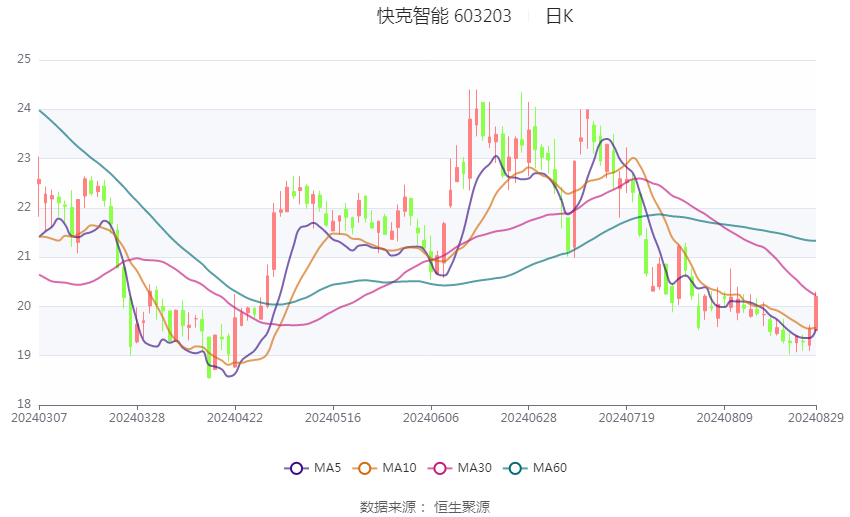Click the 日K label in title
The width and height of the screenshot is (850, 517).
559,16
